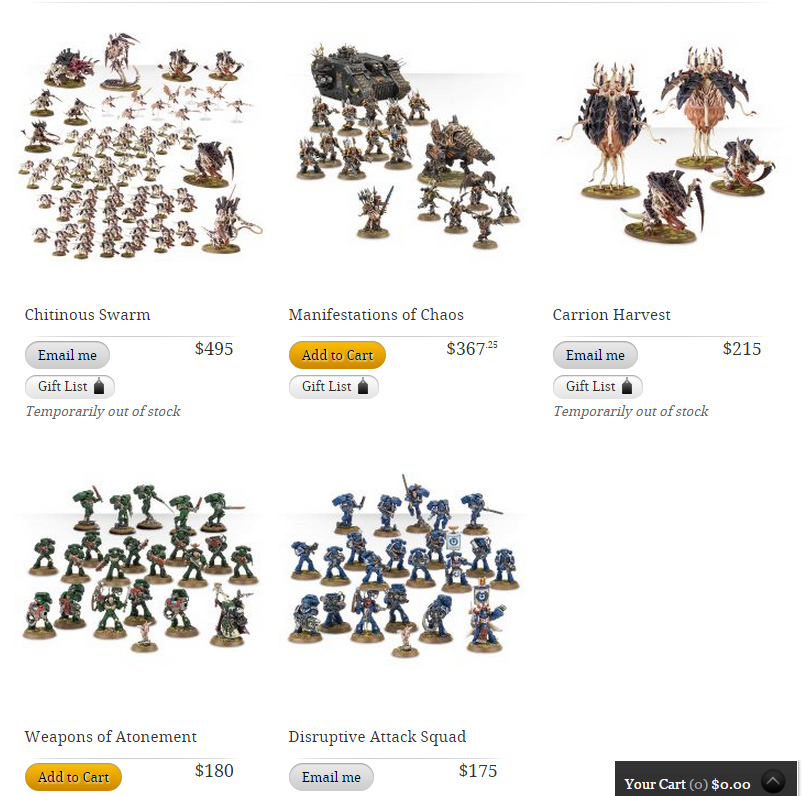Image resolution: width=809 pixels, height=796 pixels.
Task: Follow the Disruptive Attack Squad title link
Action: (377, 737)
